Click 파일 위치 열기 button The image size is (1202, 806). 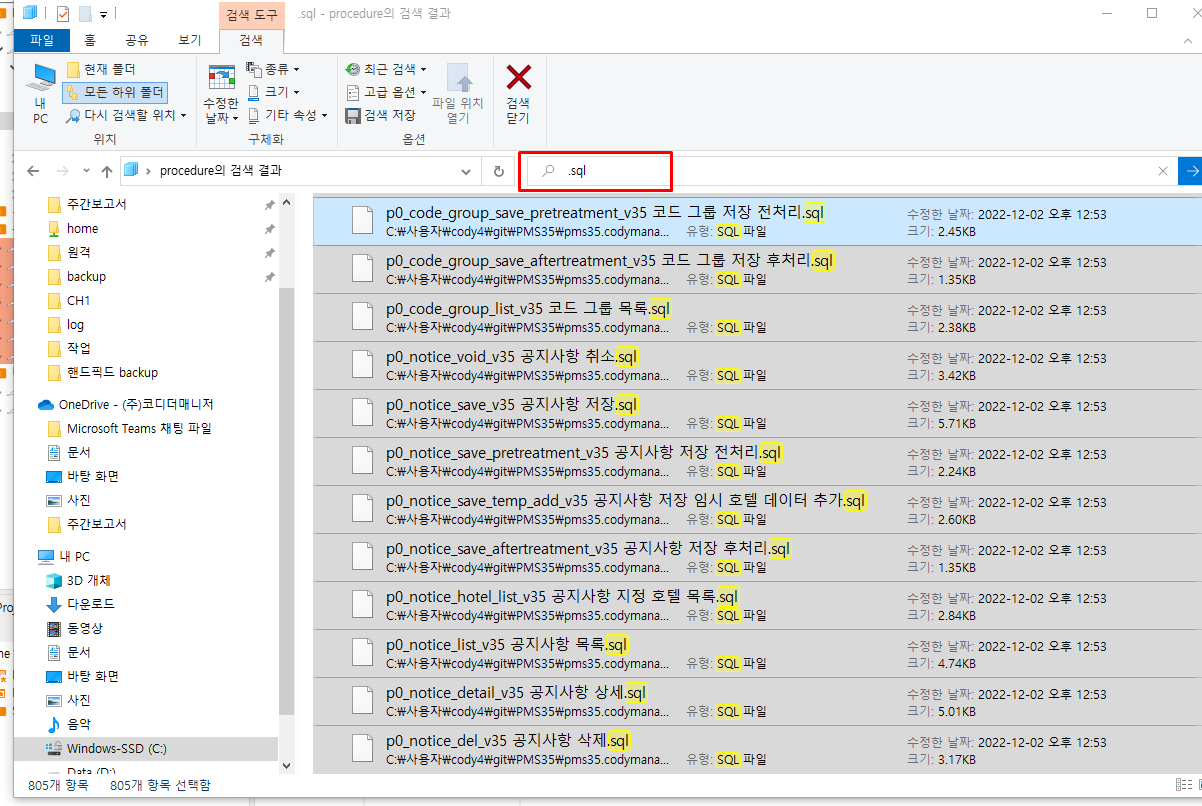458,95
